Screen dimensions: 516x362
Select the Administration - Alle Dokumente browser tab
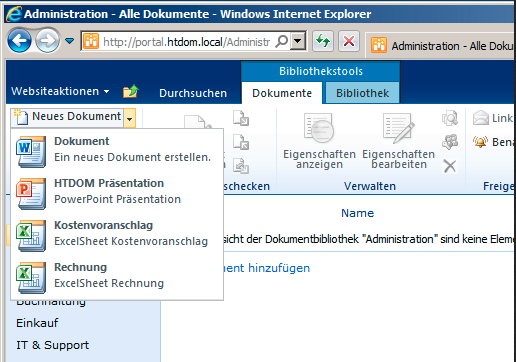point(440,46)
